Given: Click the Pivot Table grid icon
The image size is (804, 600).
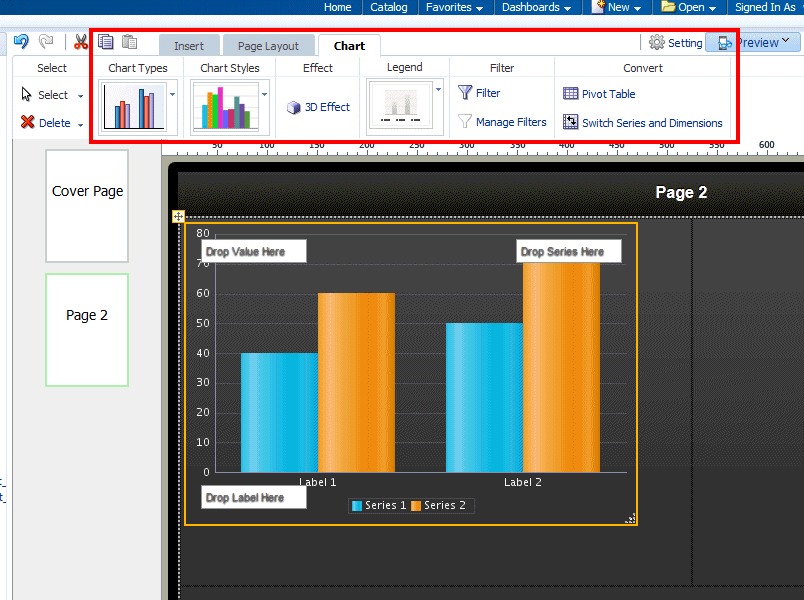Looking at the screenshot, I should pyautogui.click(x=570, y=93).
